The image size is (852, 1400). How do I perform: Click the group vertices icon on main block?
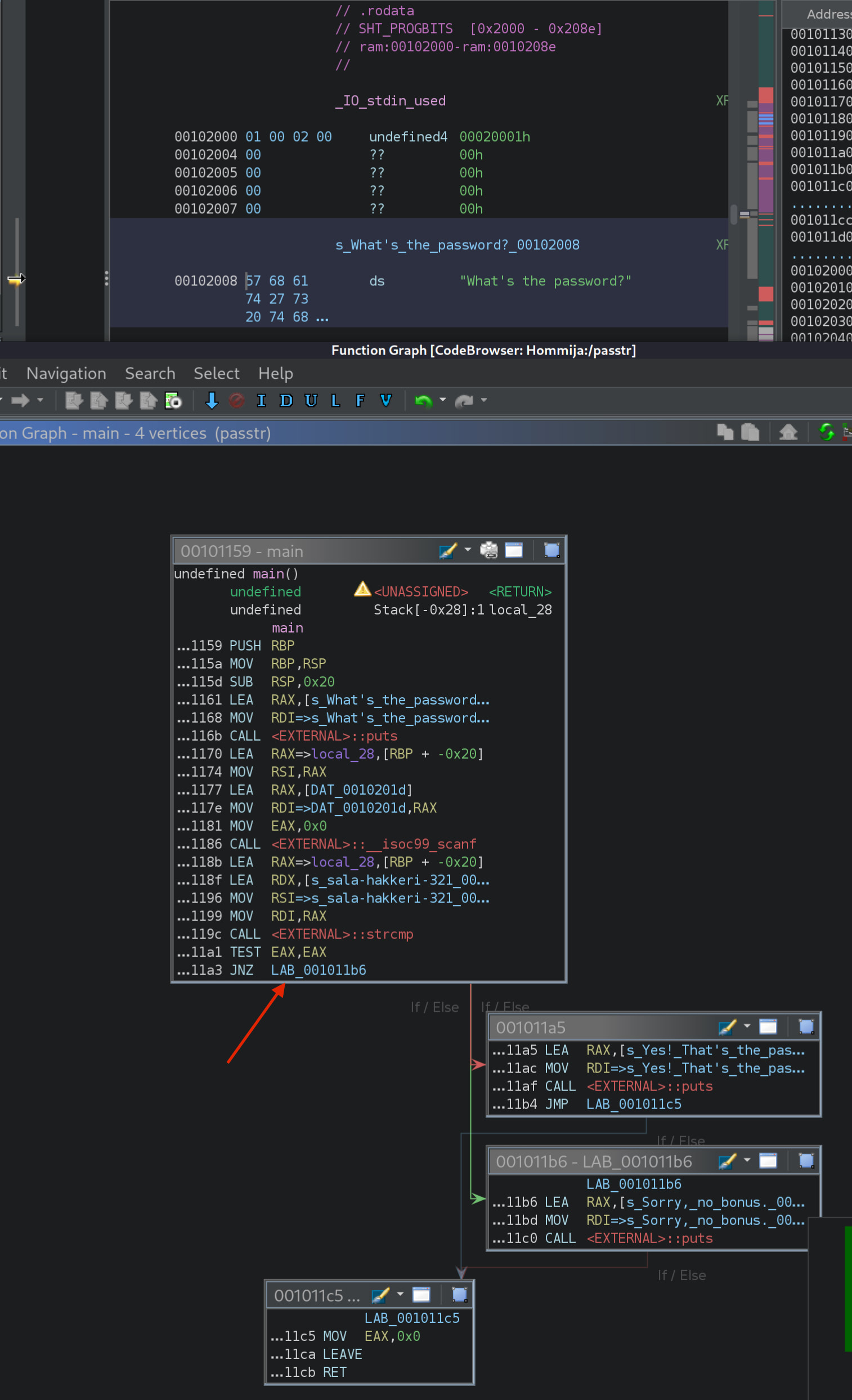click(551, 550)
